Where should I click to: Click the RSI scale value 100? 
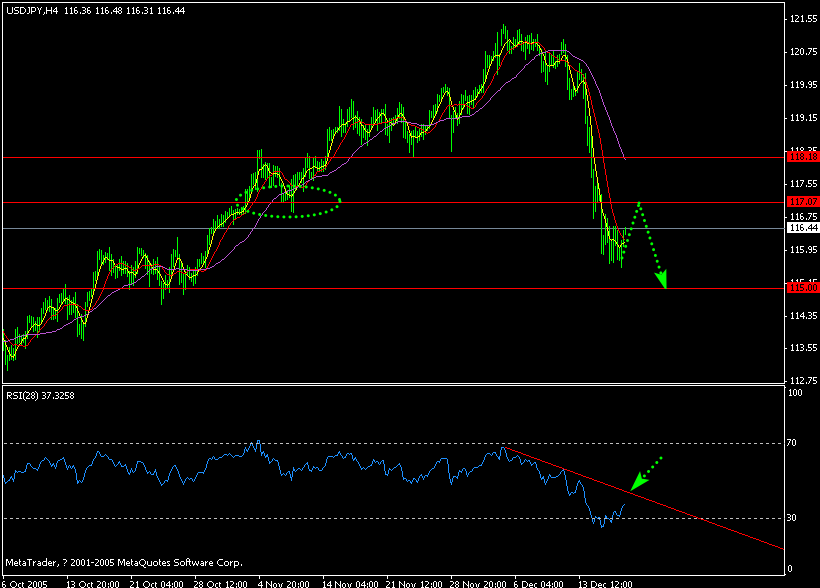tap(795, 393)
